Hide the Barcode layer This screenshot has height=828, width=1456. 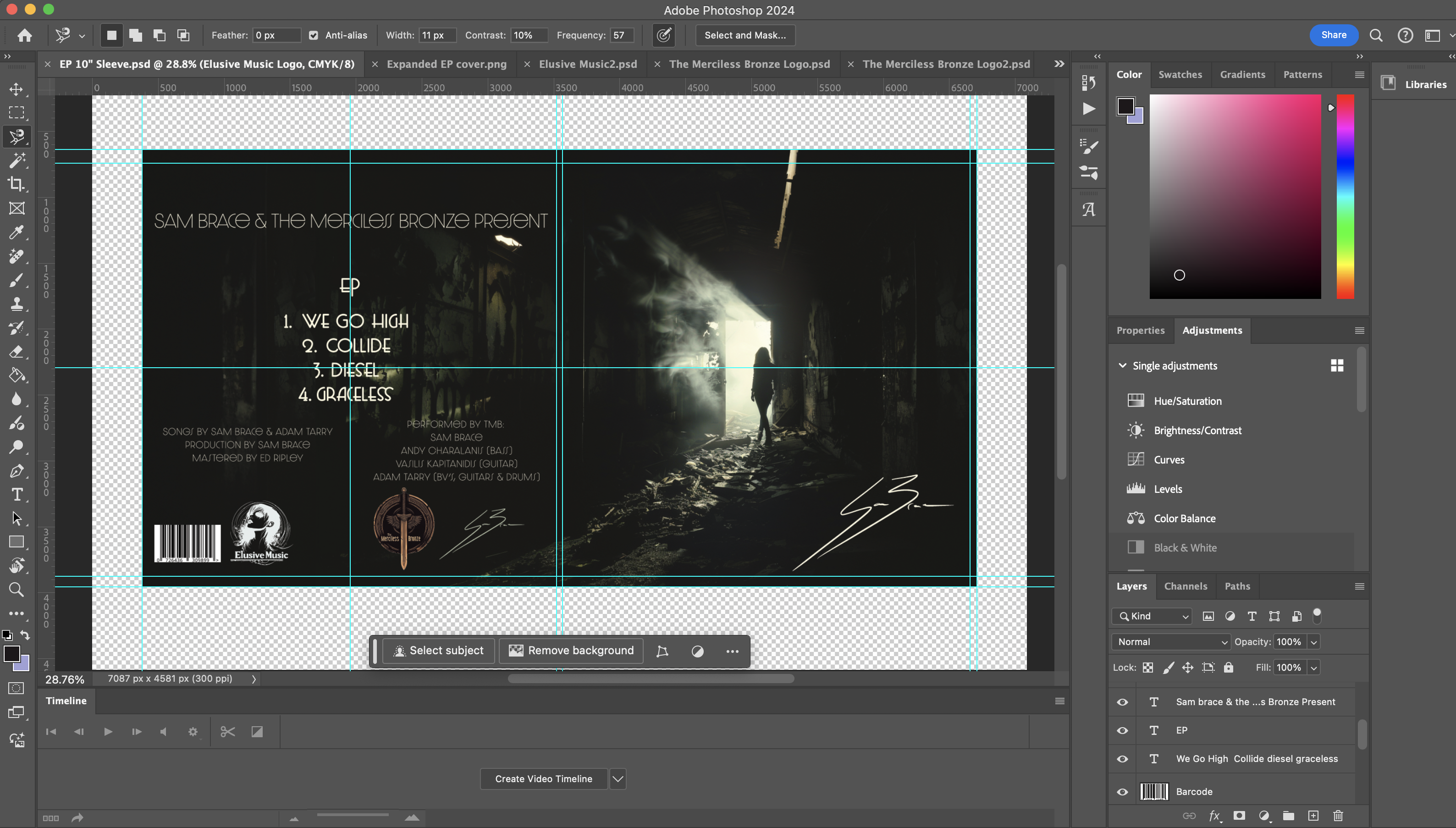pos(1122,792)
